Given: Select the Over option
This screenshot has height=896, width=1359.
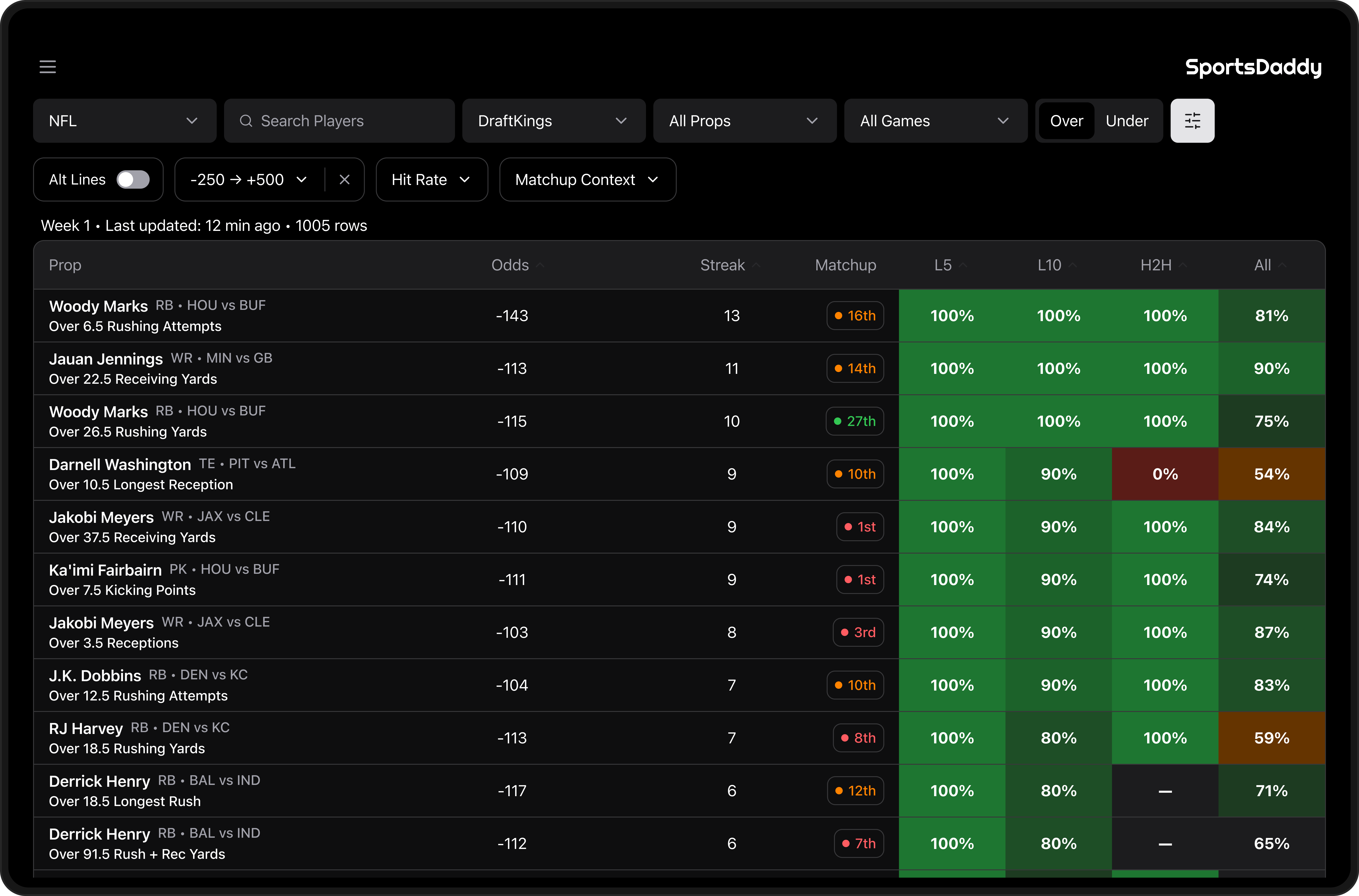Looking at the screenshot, I should coord(1066,120).
